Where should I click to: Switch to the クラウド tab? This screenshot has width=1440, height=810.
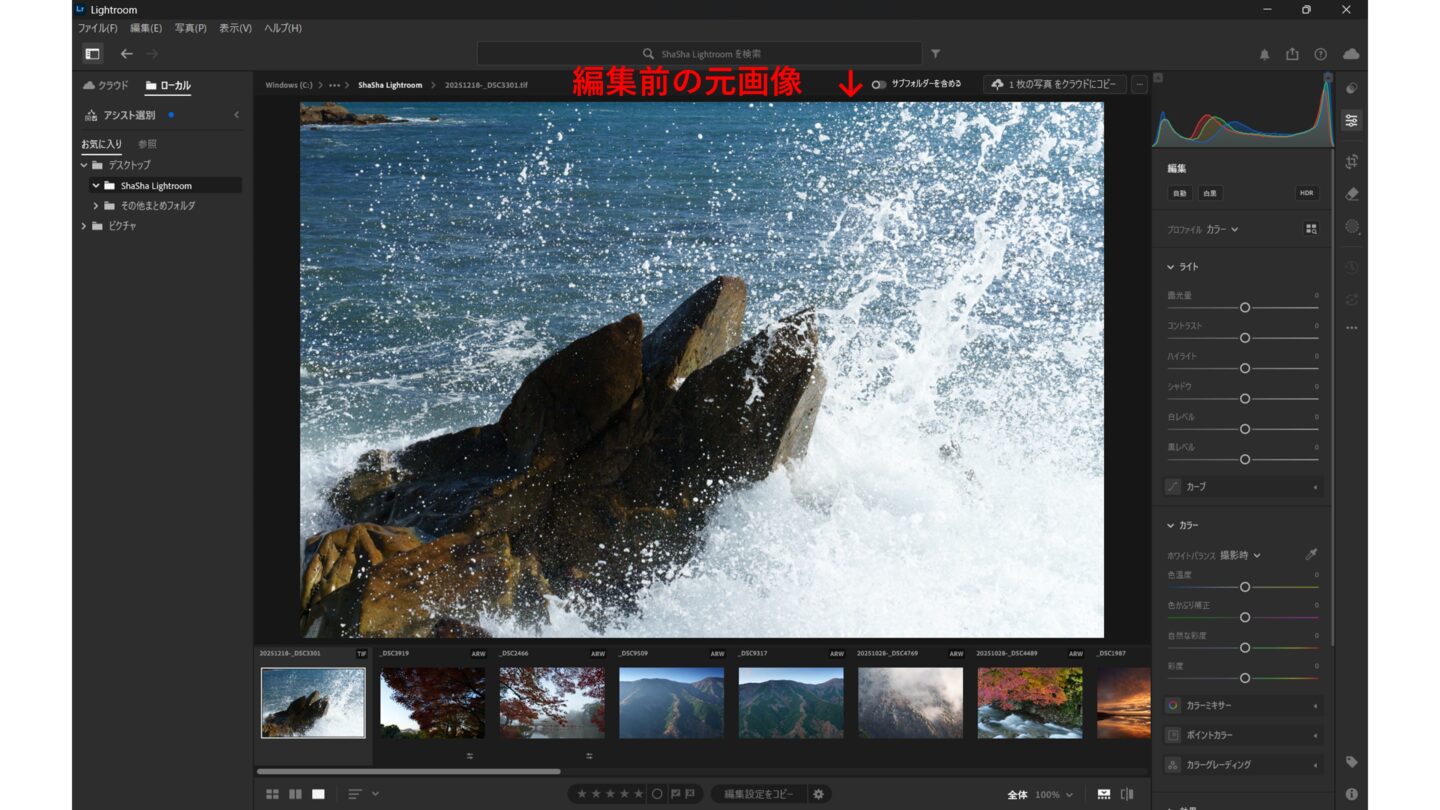106,86
